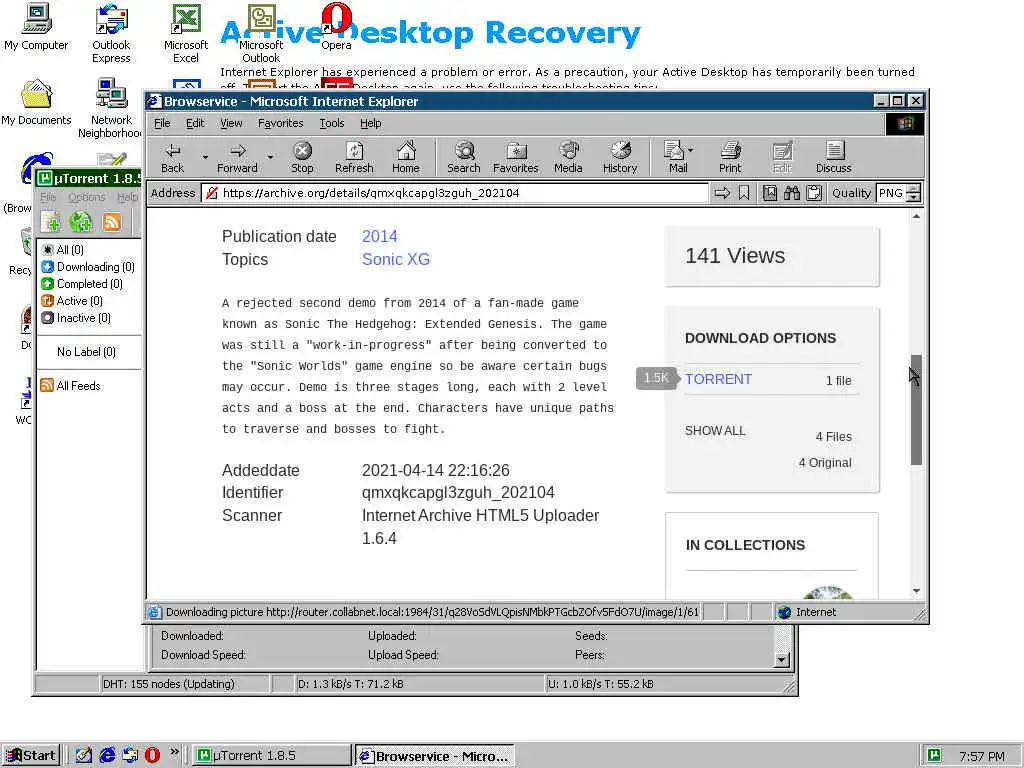This screenshot has width=1024, height=768.
Task: Select Completed (0) in µTorrent sidebar
Action: coord(82,283)
